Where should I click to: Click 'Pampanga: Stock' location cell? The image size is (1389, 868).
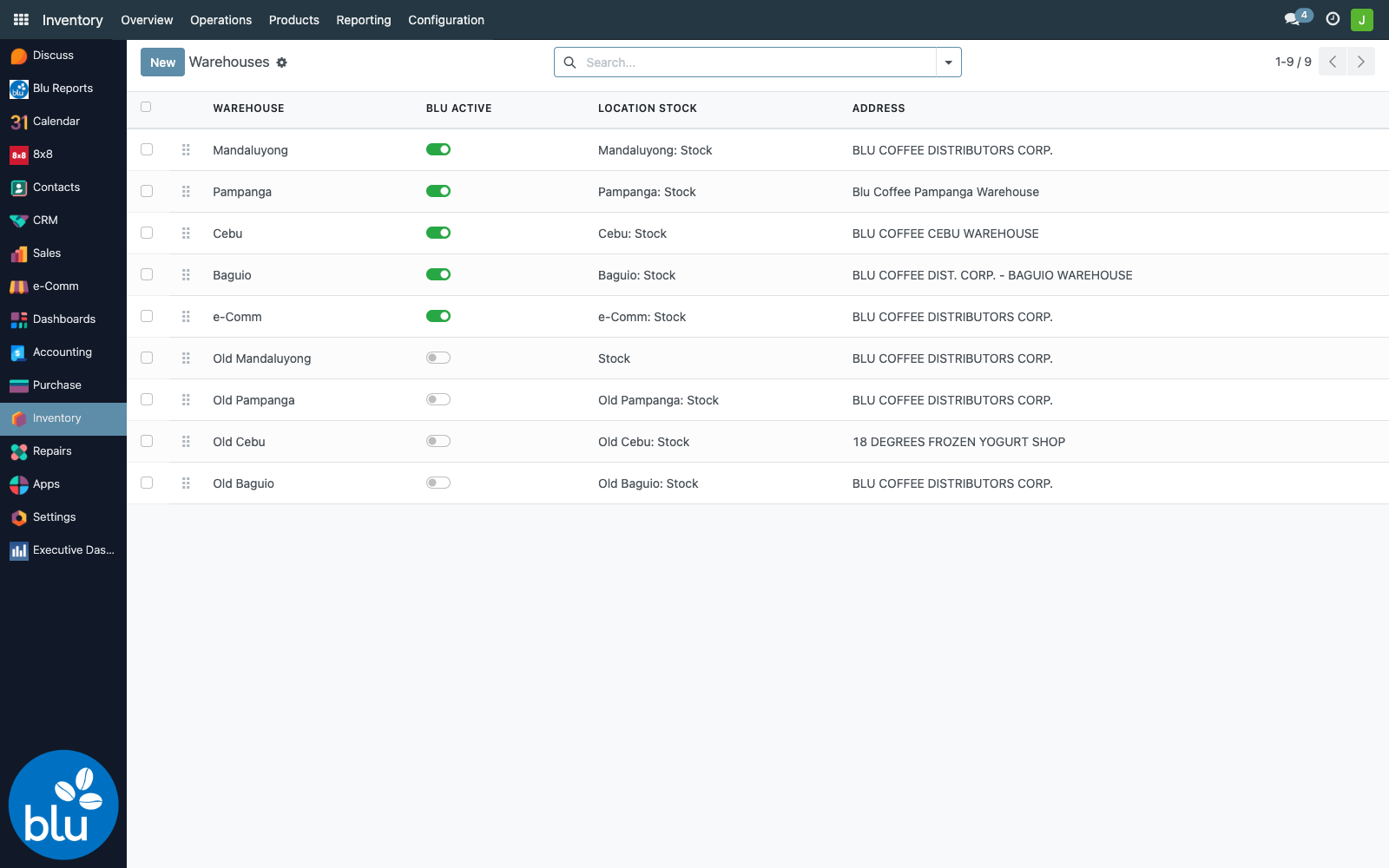coord(647,192)
